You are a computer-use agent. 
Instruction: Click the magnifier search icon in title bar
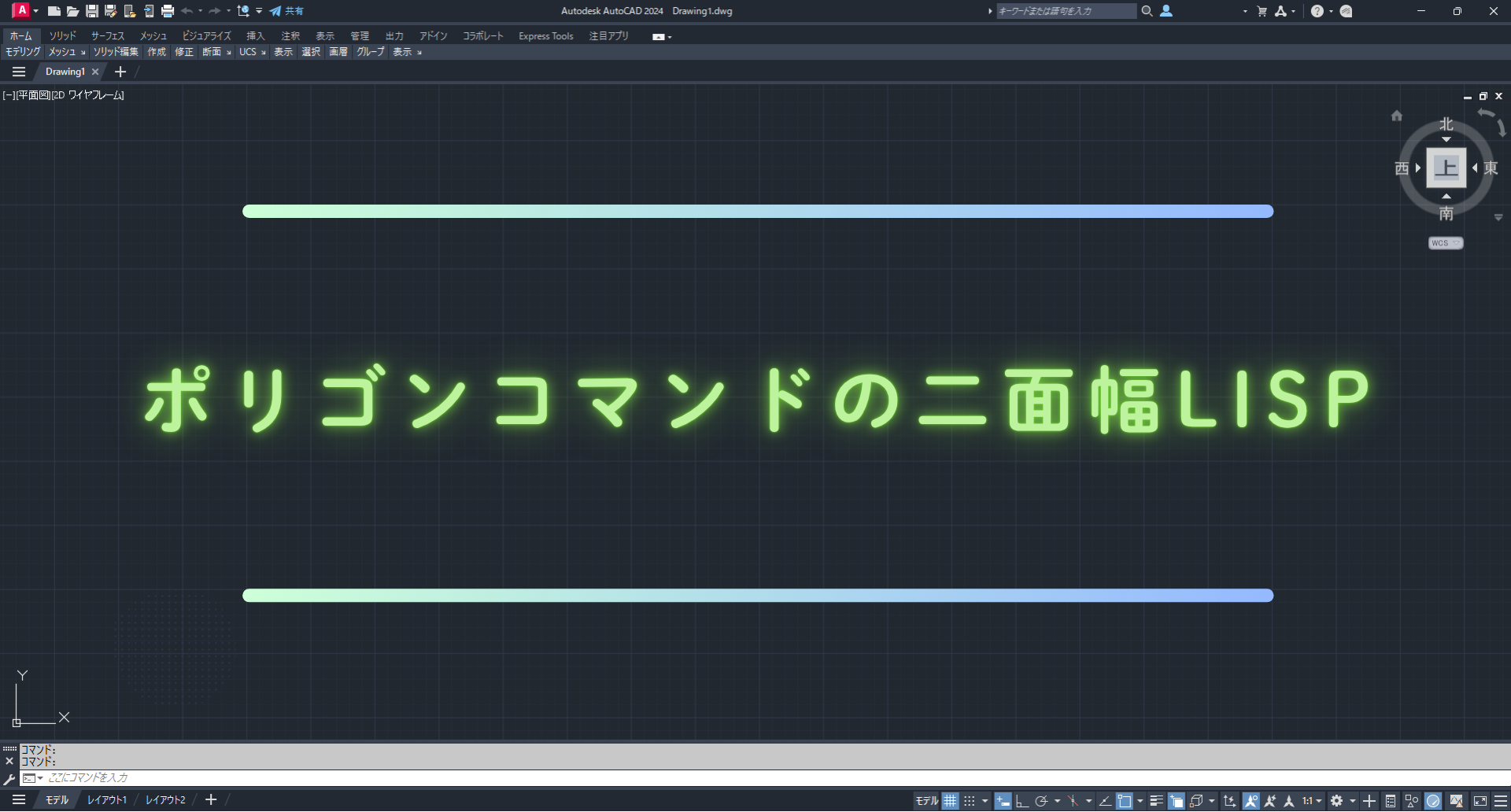[1147, 11]
